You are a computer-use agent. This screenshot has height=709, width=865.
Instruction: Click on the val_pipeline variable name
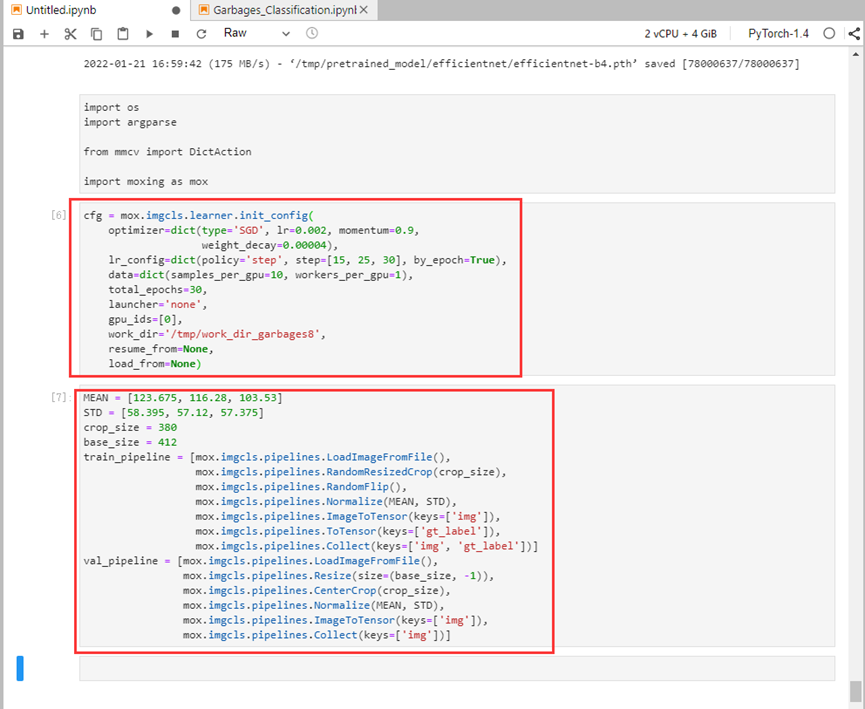(x=121, y=561)
